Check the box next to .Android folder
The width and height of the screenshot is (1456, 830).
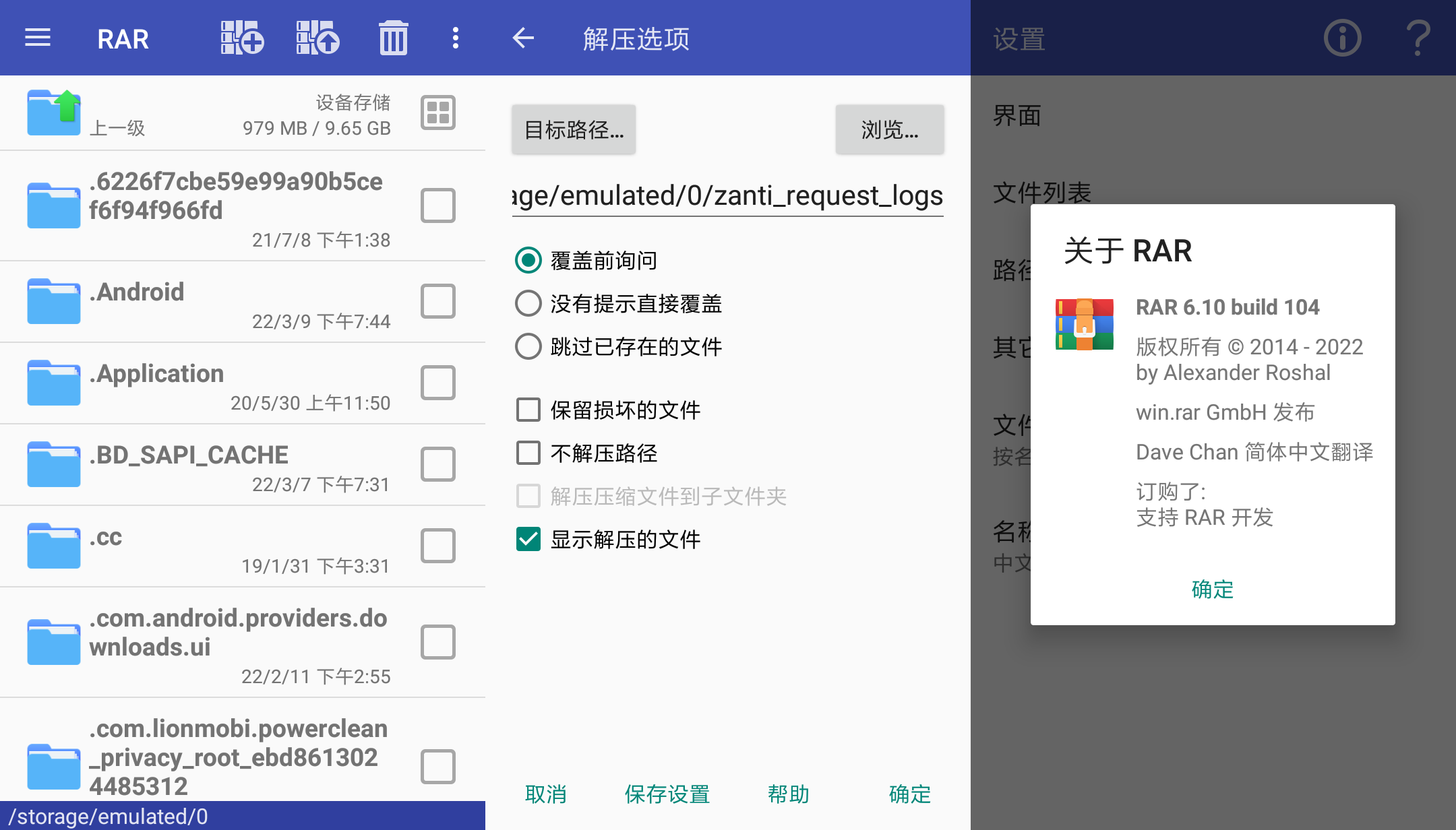438,301
